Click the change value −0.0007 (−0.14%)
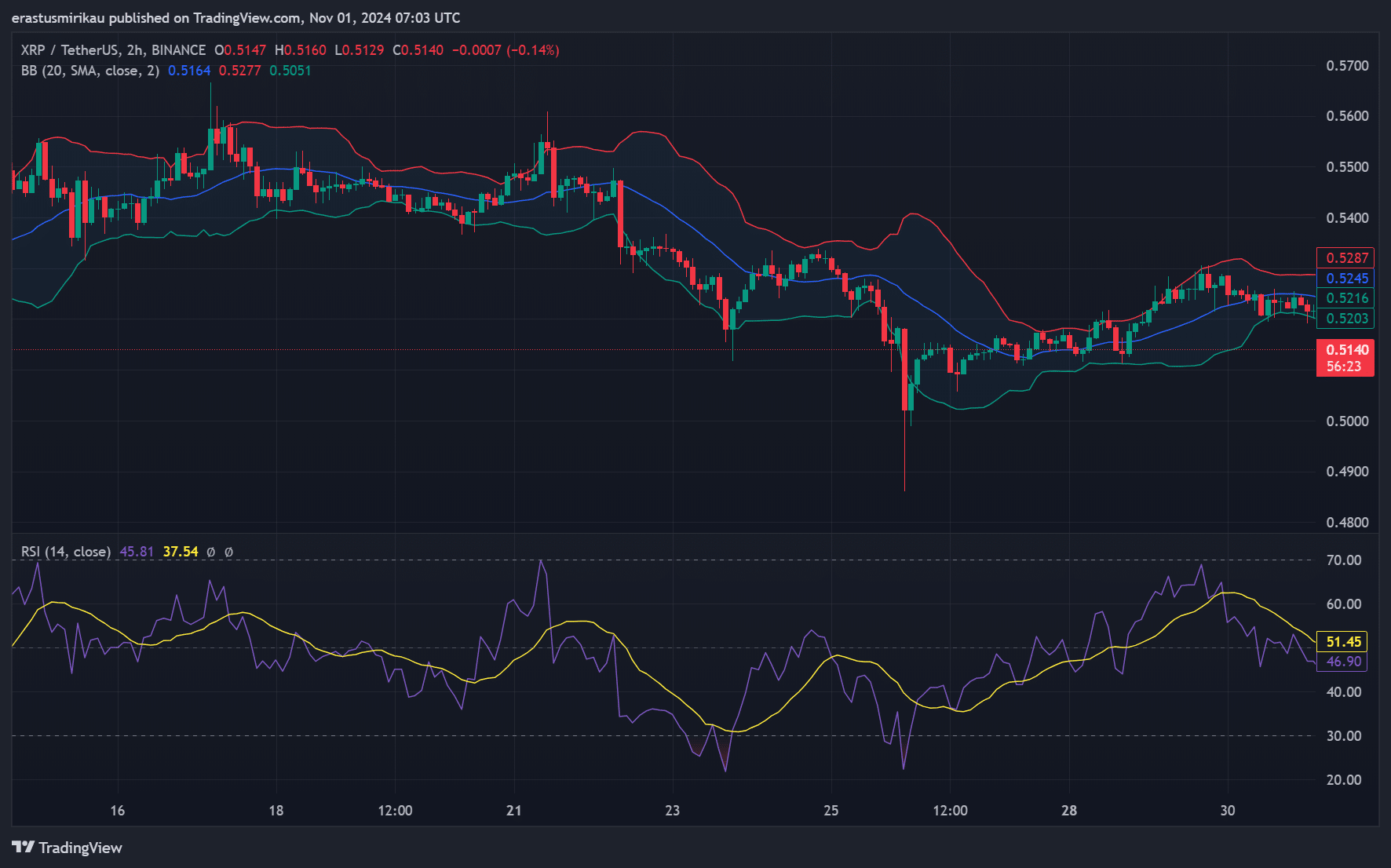Screen dimensions: 1391x868 506,50
